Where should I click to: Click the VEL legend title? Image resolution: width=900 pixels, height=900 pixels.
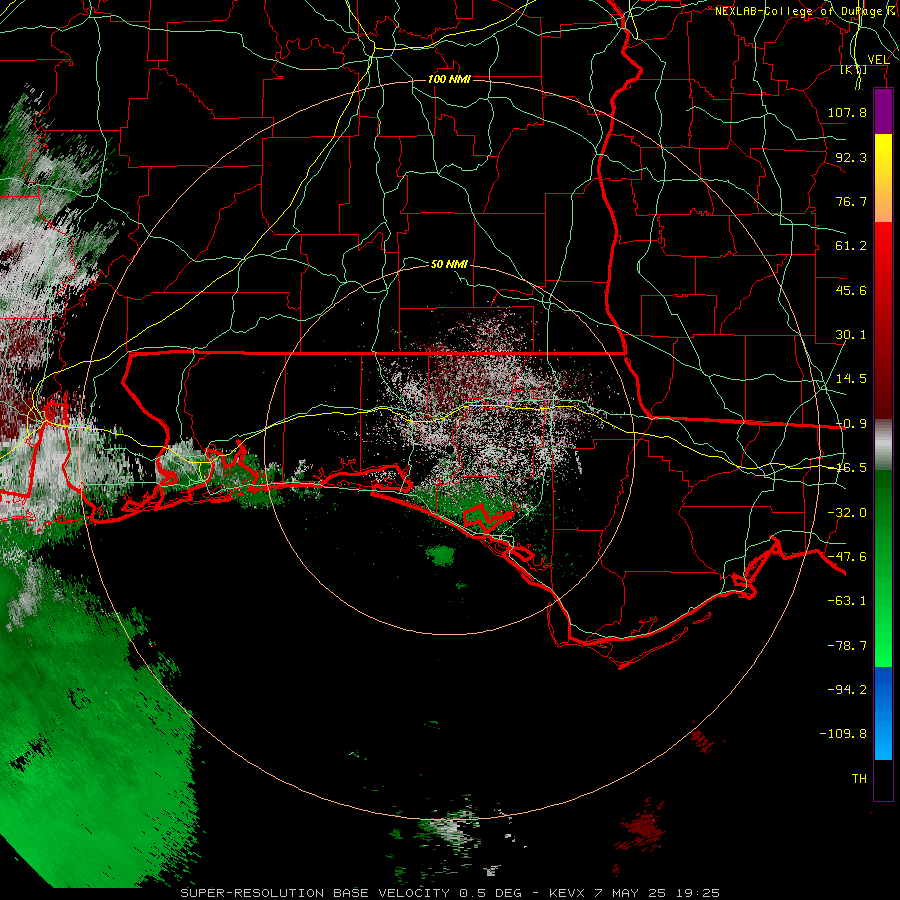coord(878,60)
